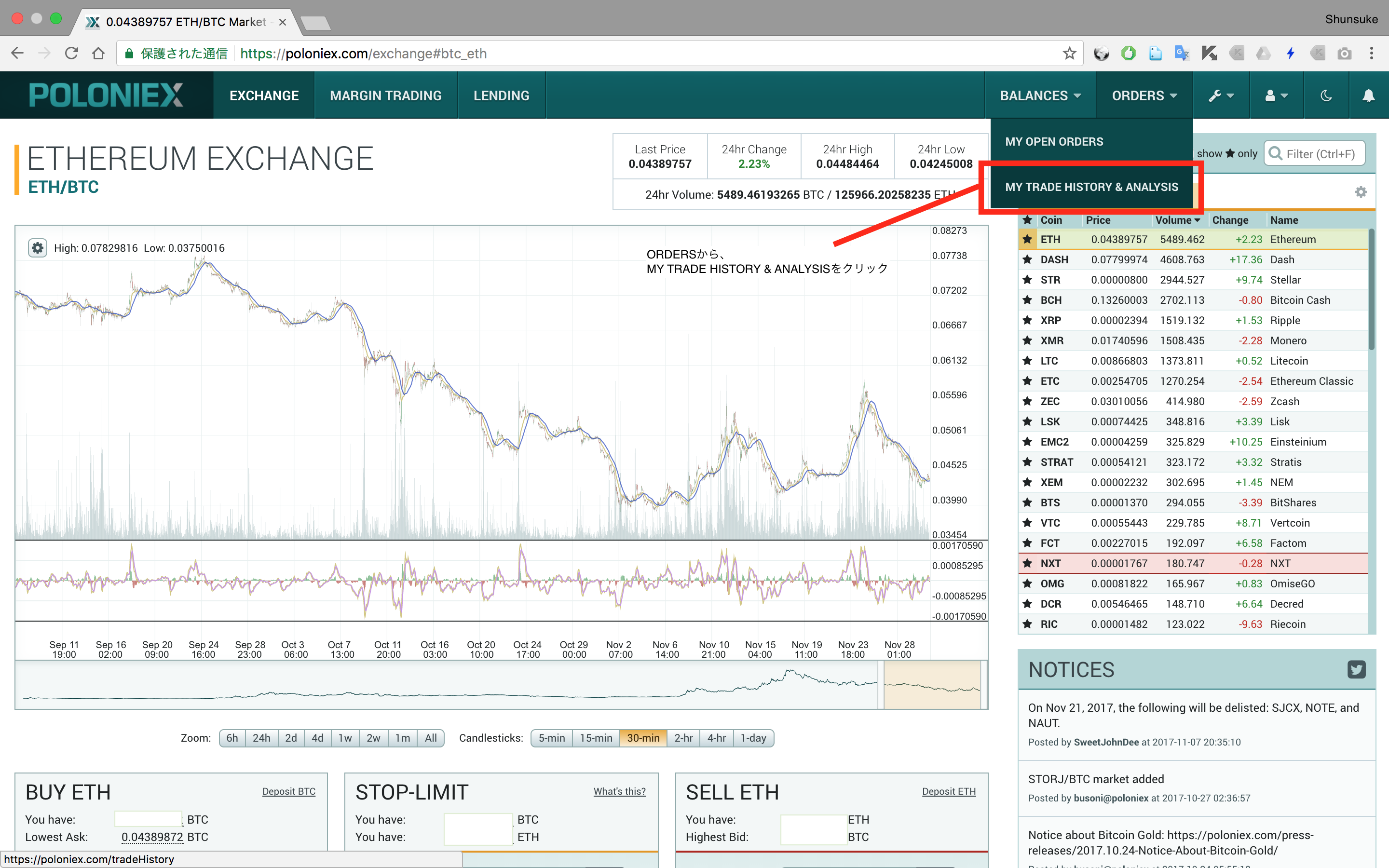Sort markets by Name column

[x=1284, y=220]
